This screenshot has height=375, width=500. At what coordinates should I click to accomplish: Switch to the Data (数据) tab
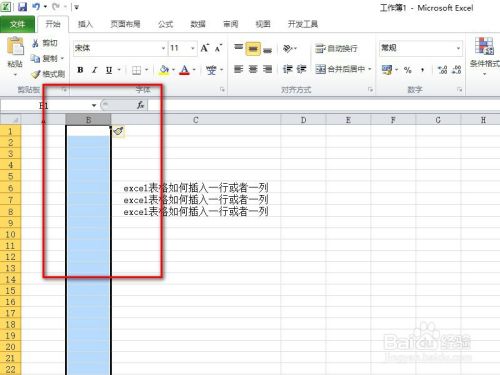coord(198,24)
